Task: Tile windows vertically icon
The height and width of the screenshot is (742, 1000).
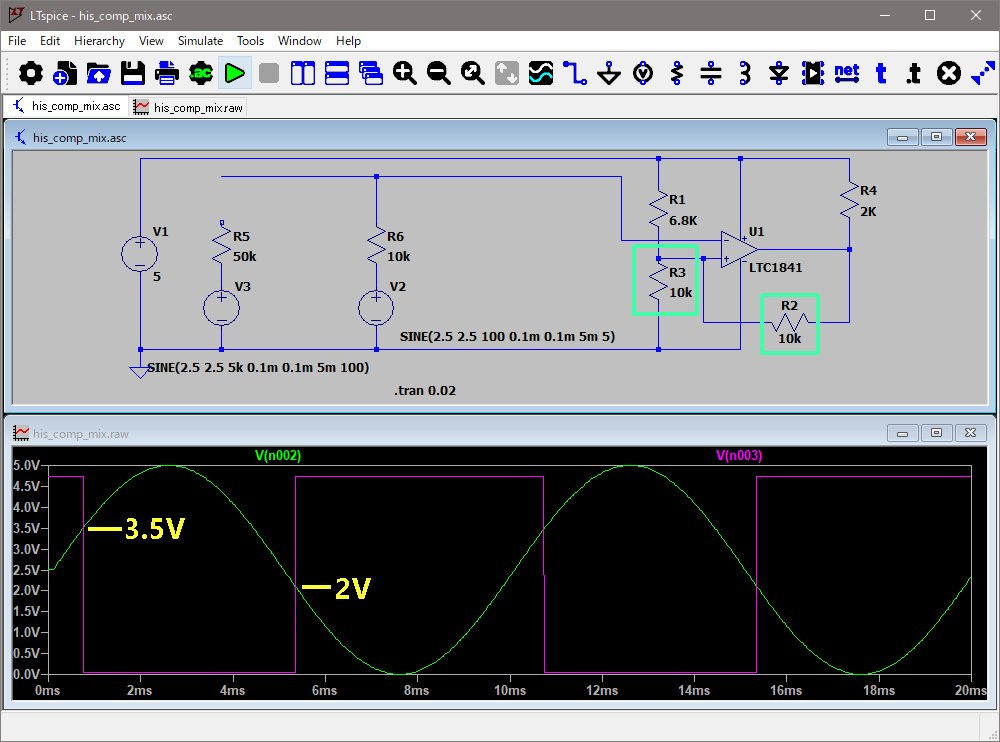Action: (302, 73)
